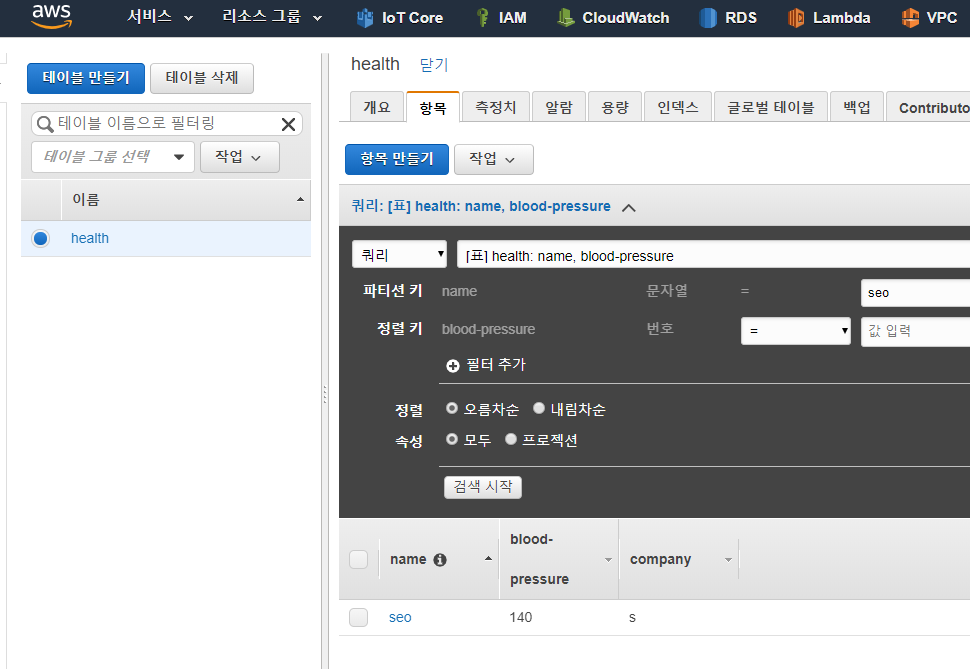This screenshot has height=669, width=970.
Task: Select 내림차순 sort order
Action: tap(539, 408)
